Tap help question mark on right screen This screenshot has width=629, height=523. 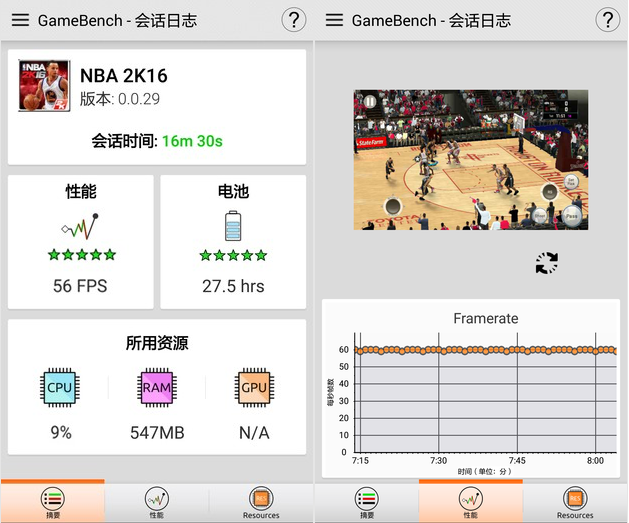(608, 20)
